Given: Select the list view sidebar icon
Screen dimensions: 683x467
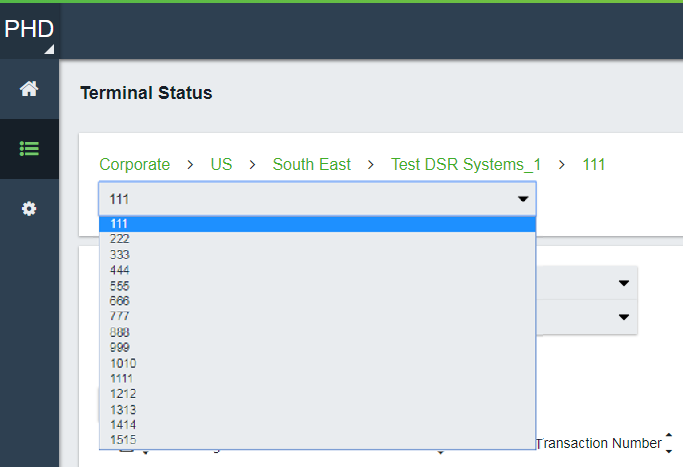Looking at the screenshot, I should point(29,149).
